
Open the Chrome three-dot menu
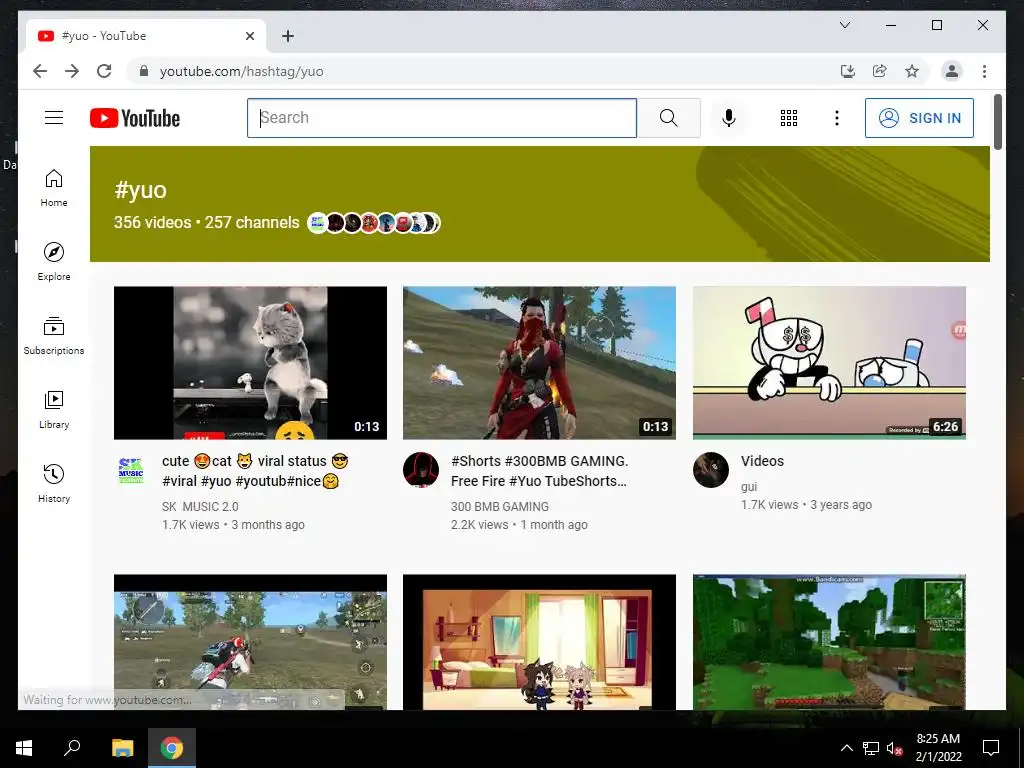tap(984, 71)
